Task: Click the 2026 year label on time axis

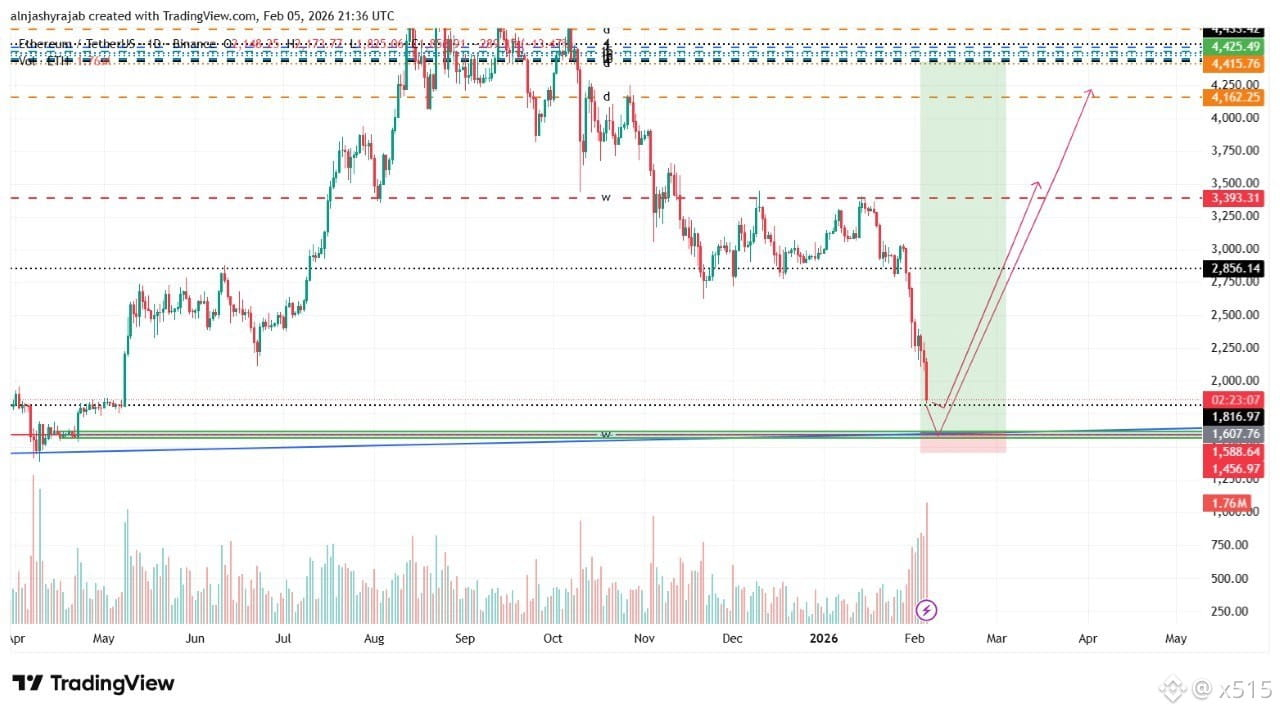Action: 823,638
